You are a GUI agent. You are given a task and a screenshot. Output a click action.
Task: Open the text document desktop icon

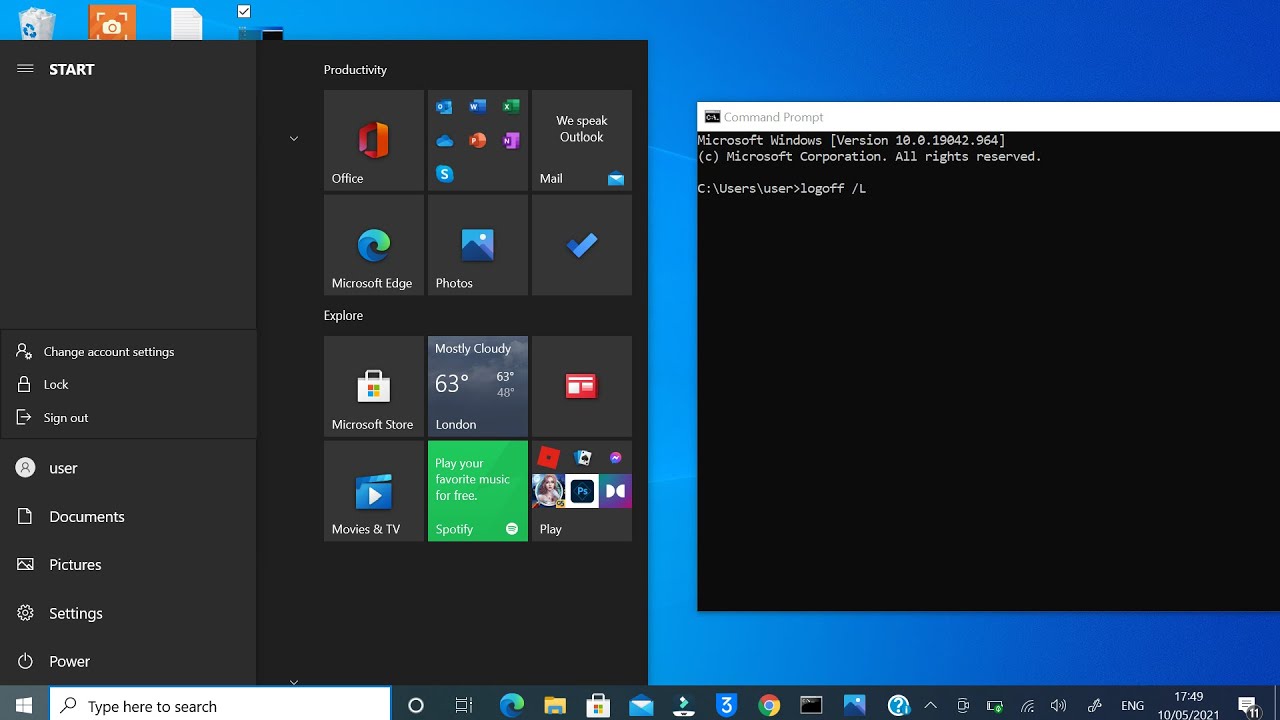tap(187, 23)
